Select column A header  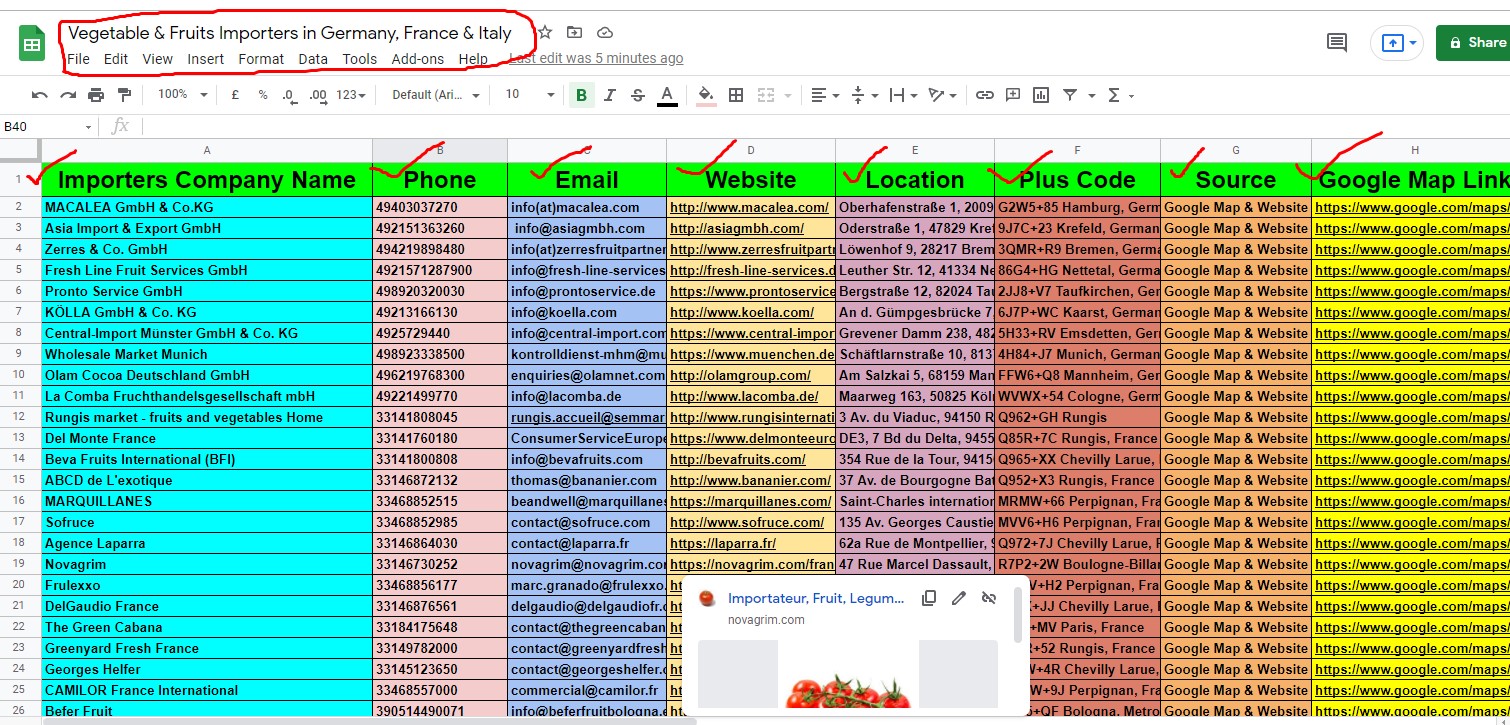(x=207, y=150)
